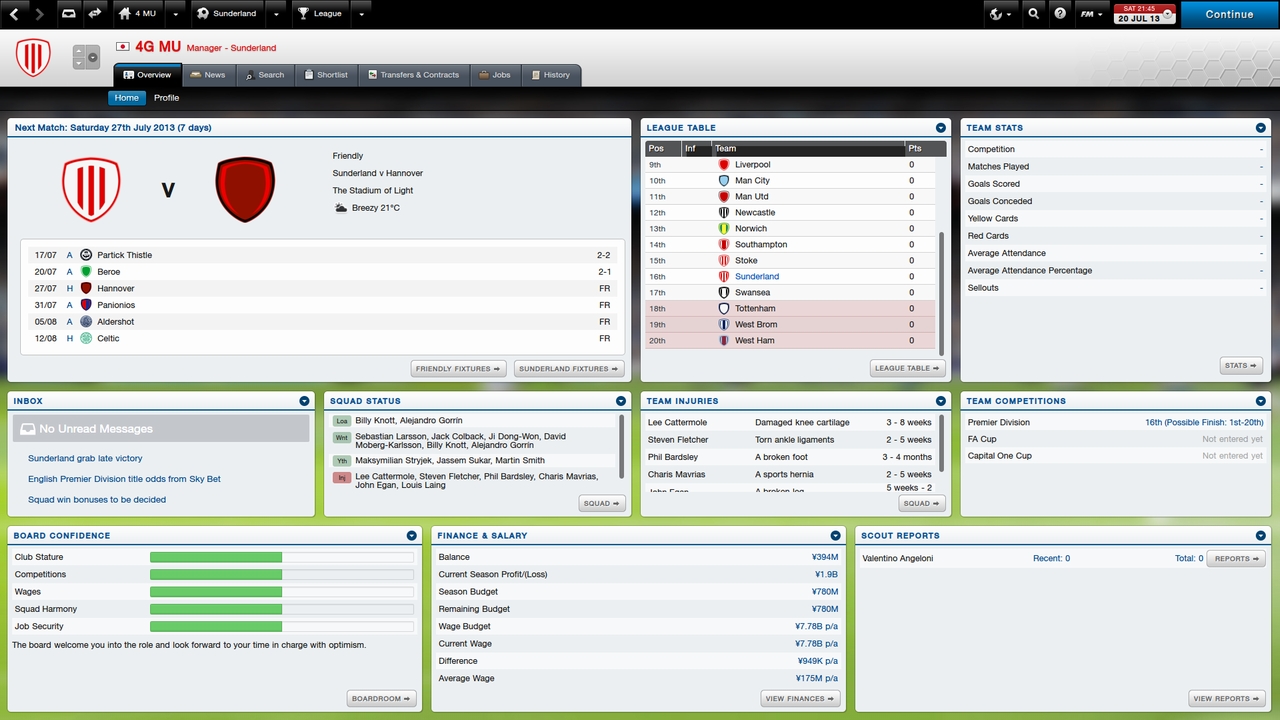
Task: Expand the Team Injuries panel menu
Action: pyautogui.click(x=941, y=401)
